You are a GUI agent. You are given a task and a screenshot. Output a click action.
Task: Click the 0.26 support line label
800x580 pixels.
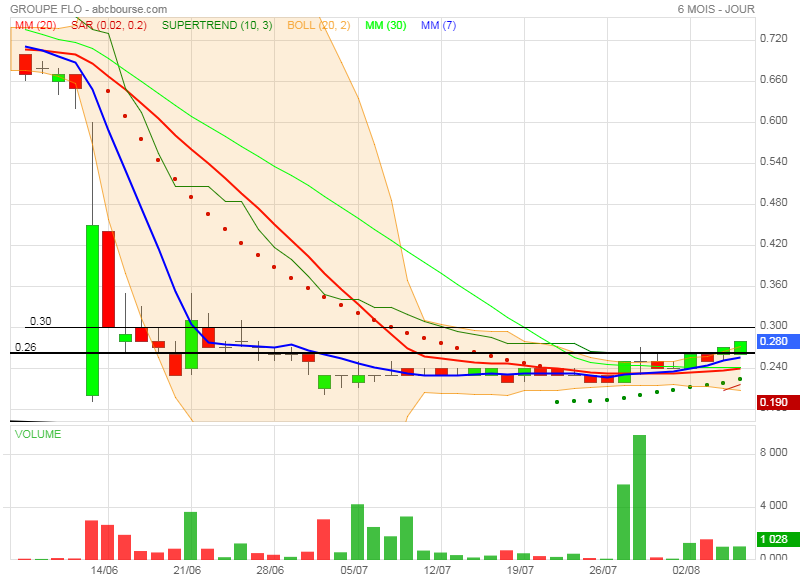[26, 347]
